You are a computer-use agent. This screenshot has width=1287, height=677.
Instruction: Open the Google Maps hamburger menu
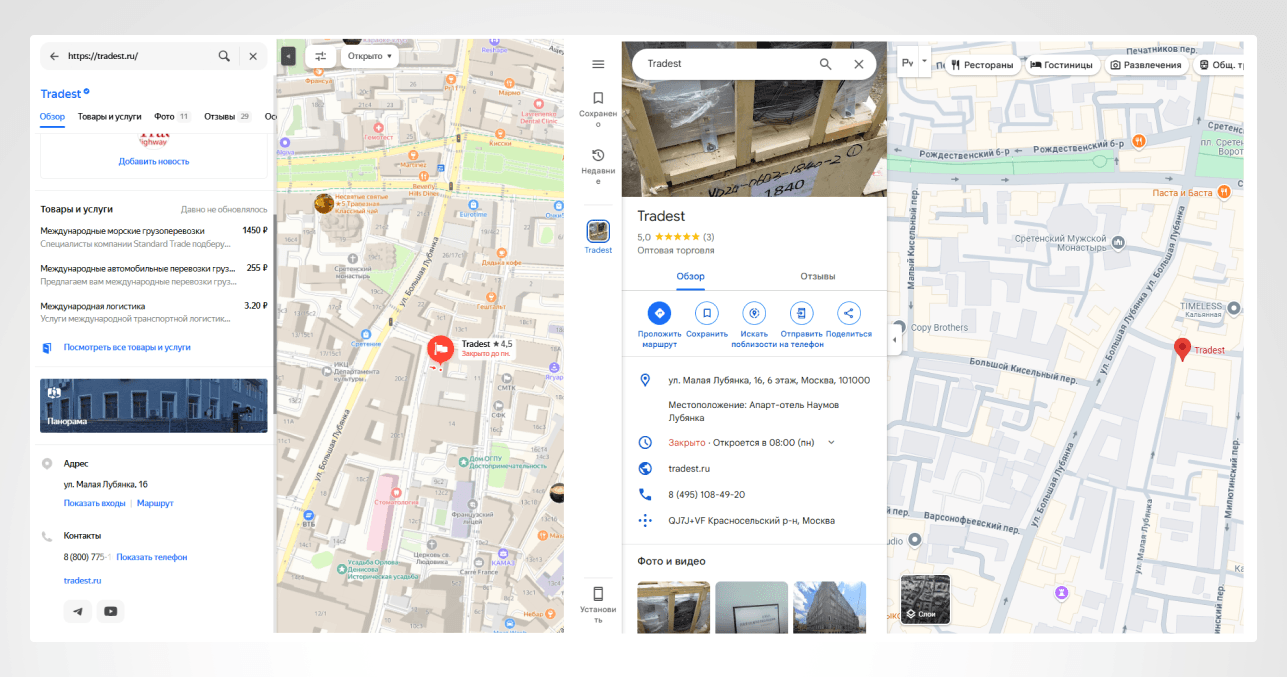pos(598,64)
